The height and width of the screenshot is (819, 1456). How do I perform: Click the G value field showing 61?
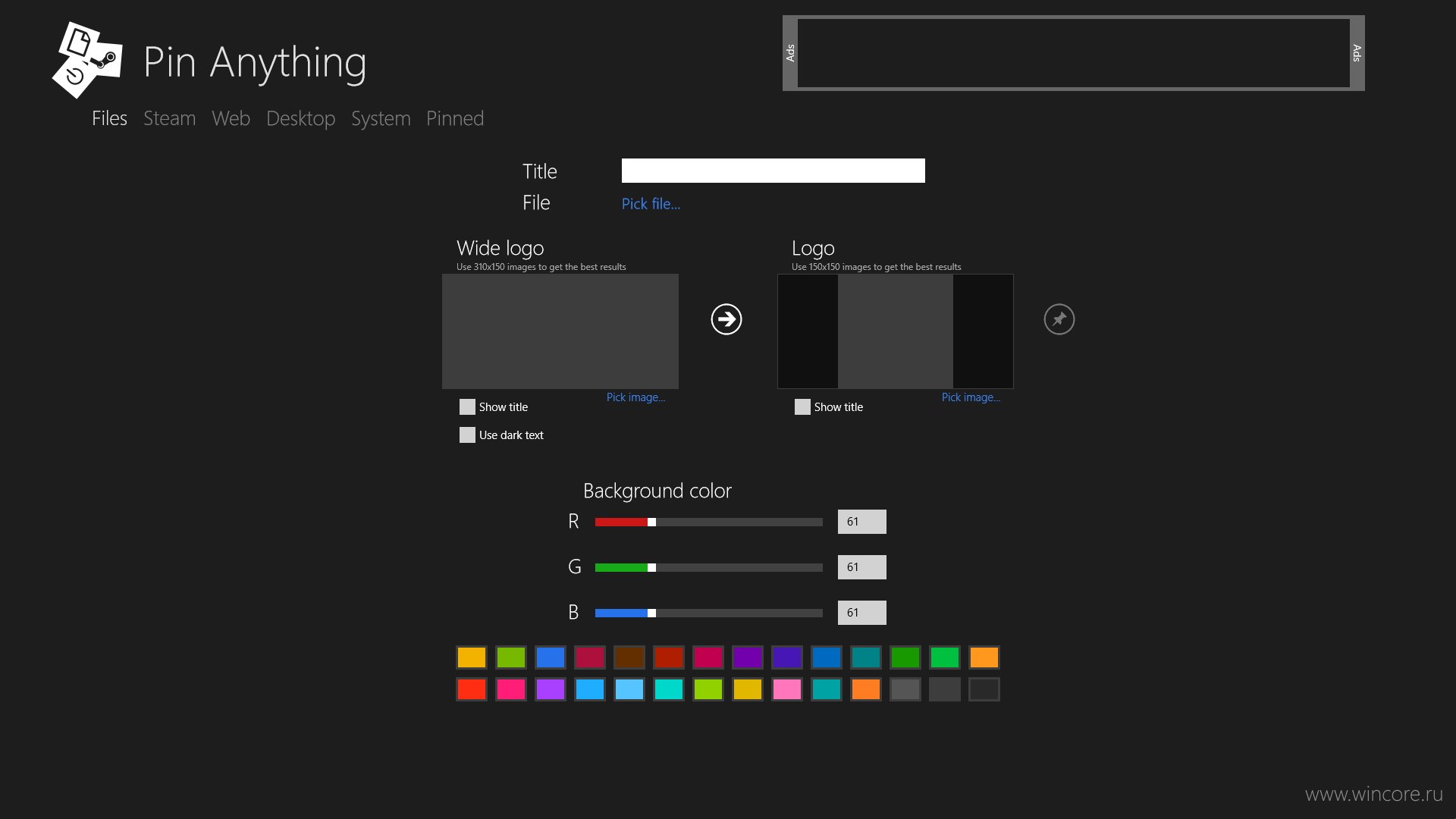[862, 567]
